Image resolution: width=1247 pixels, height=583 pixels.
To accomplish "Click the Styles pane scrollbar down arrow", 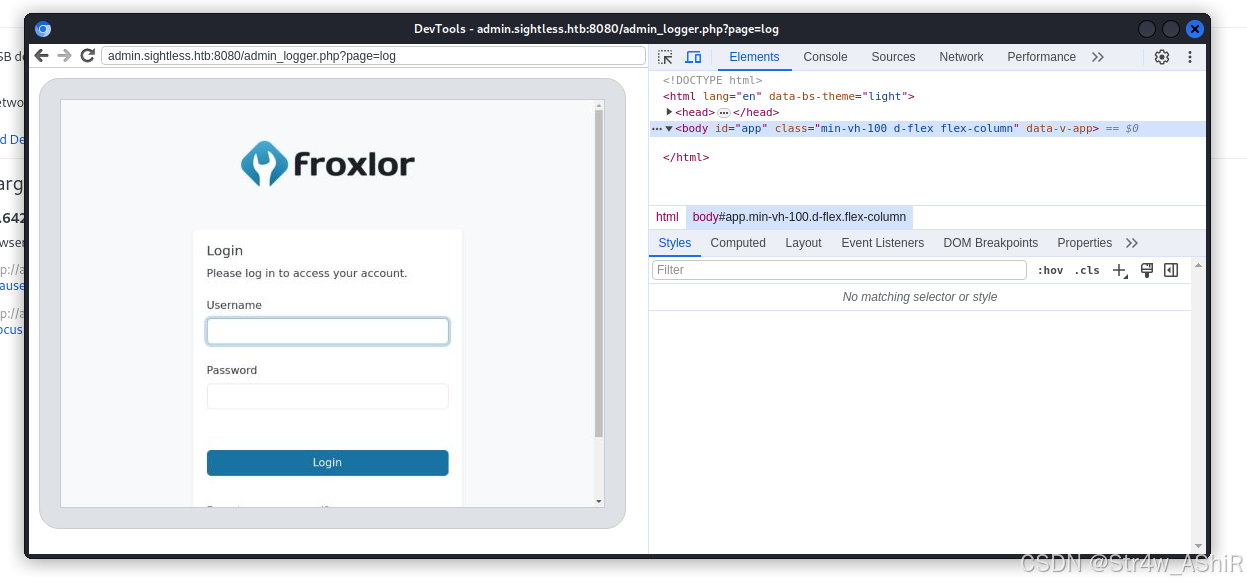I will tap(1197, 546).
